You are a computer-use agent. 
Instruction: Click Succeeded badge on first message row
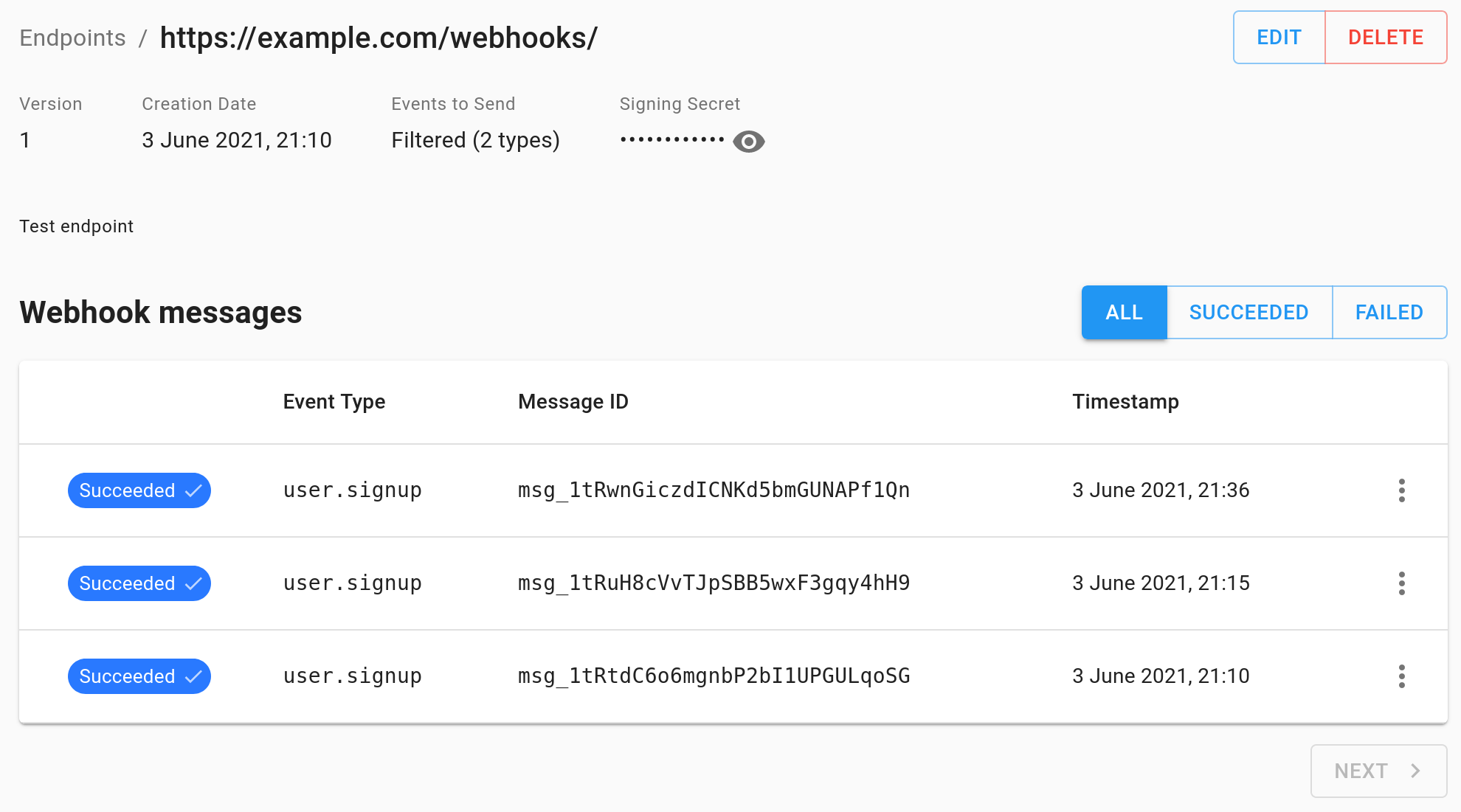(139, 490)
